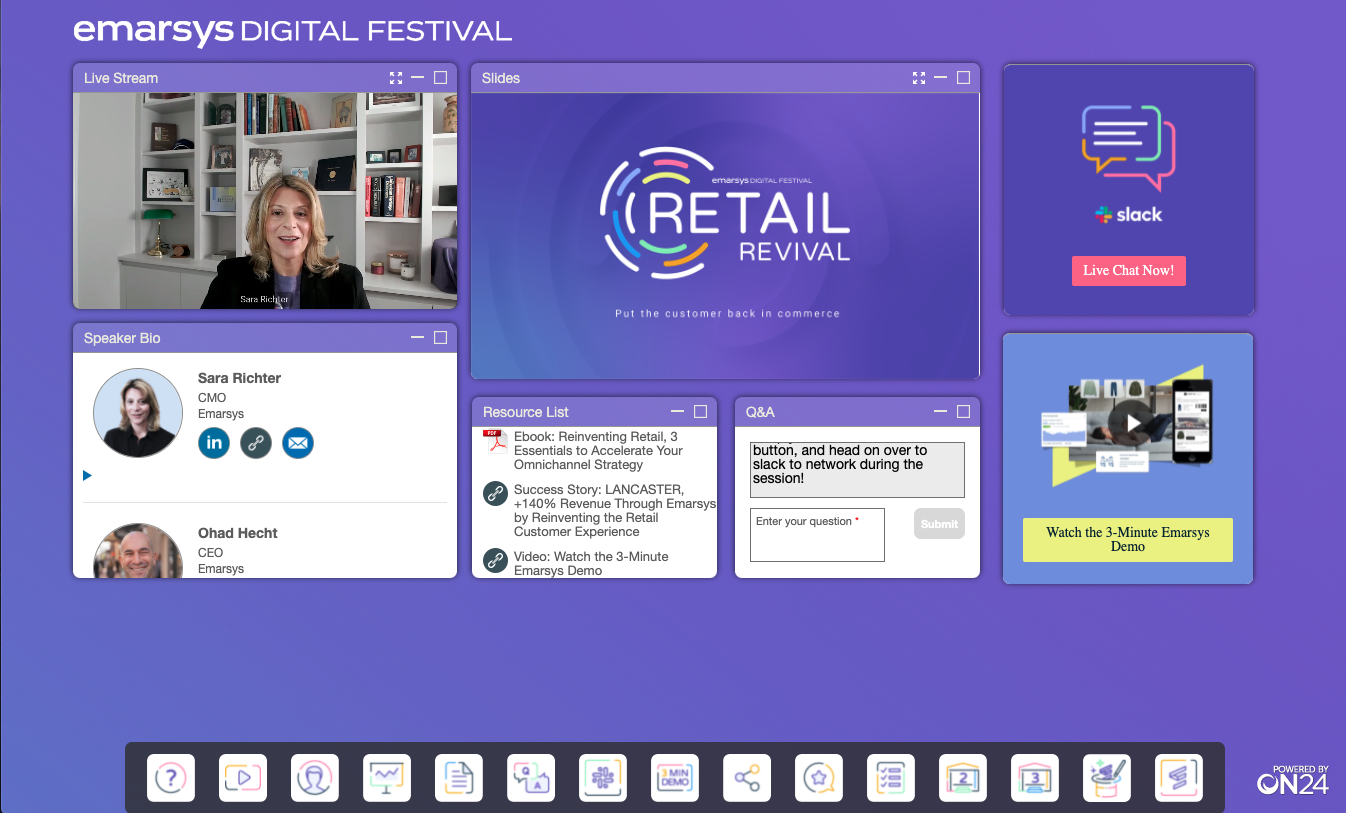Click the PDF icon for Reinventing Retail ebook

pos(495,441)
